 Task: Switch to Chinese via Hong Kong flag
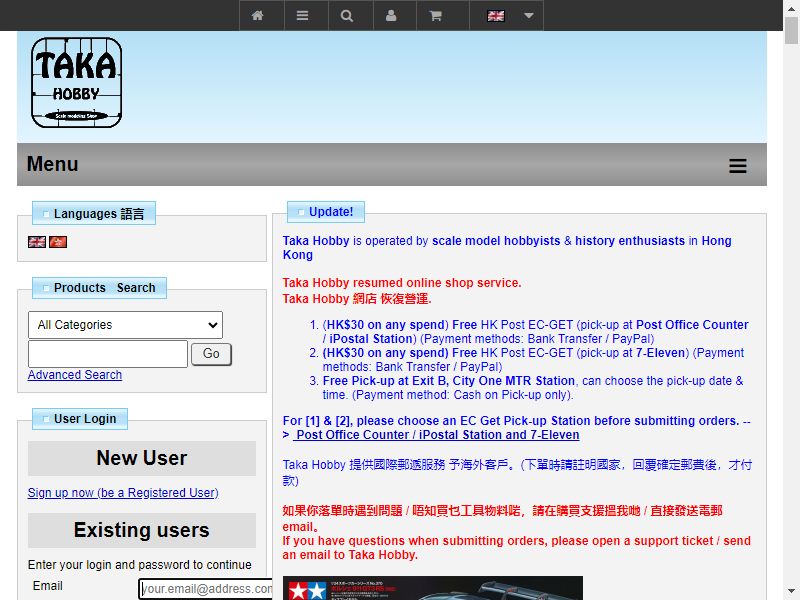58,242
